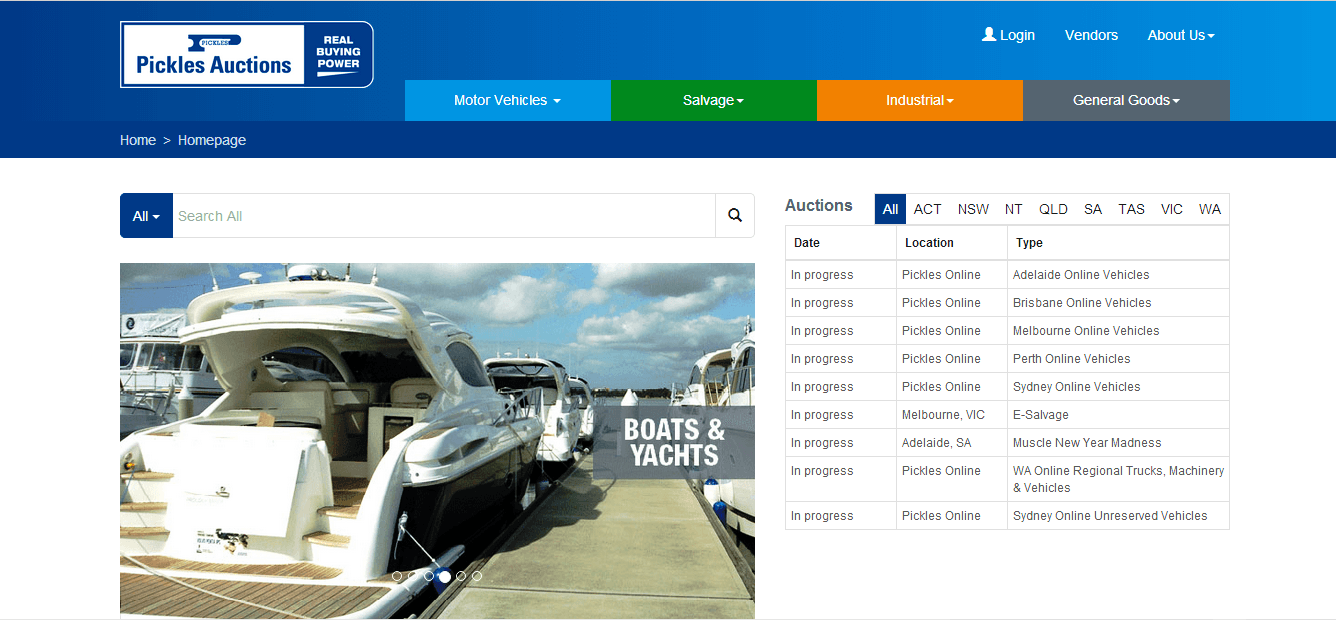Expand the About Us dropdown

tap(1181, 35)
